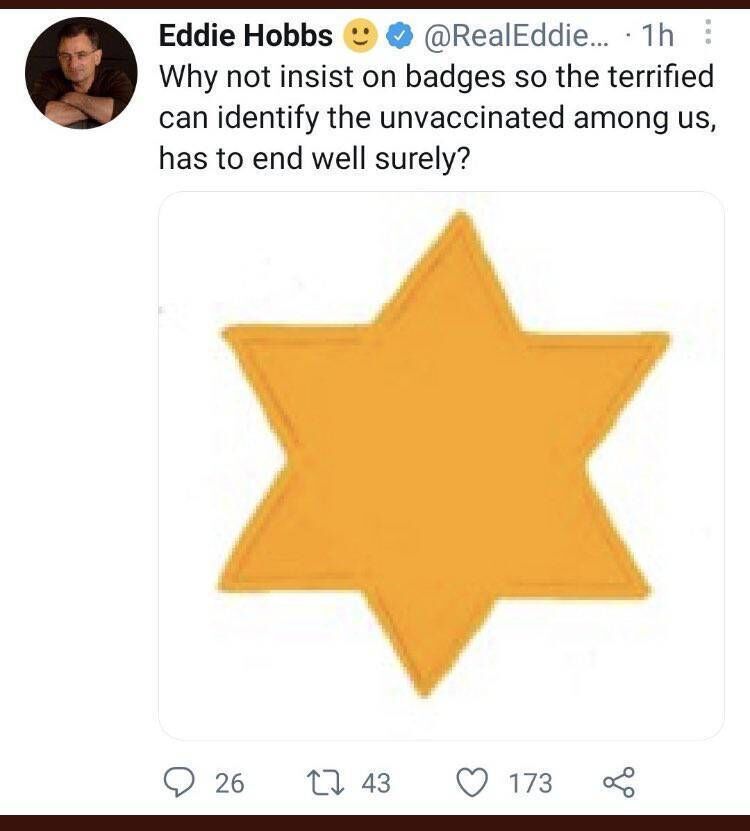
Task: Click the tweet line starting 'Why not insist'
Action: tap(435, 76)
